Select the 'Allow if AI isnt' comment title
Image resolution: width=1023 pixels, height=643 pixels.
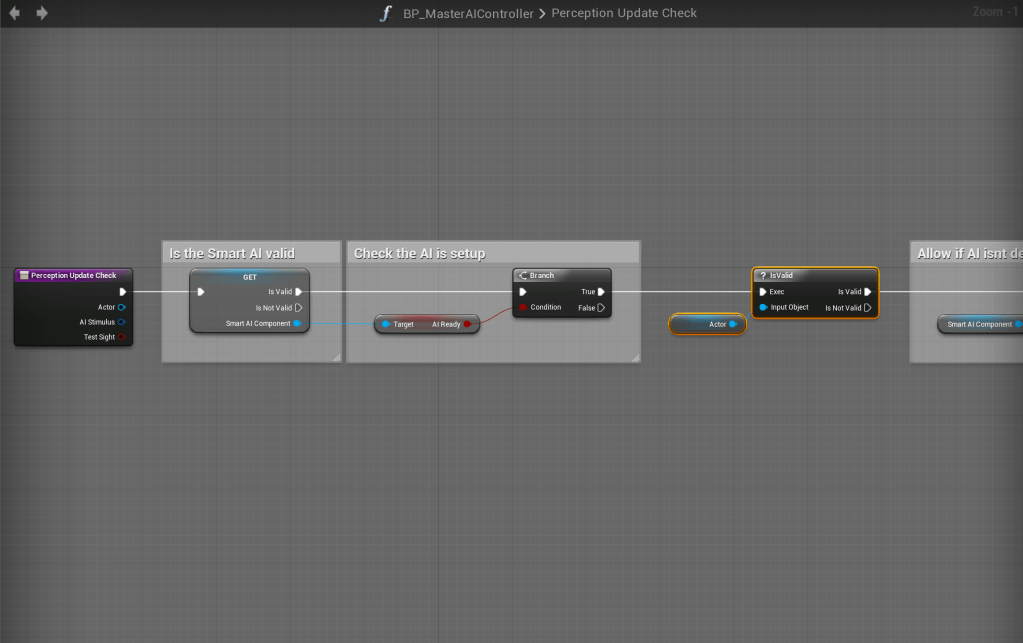tap(969, 253)
